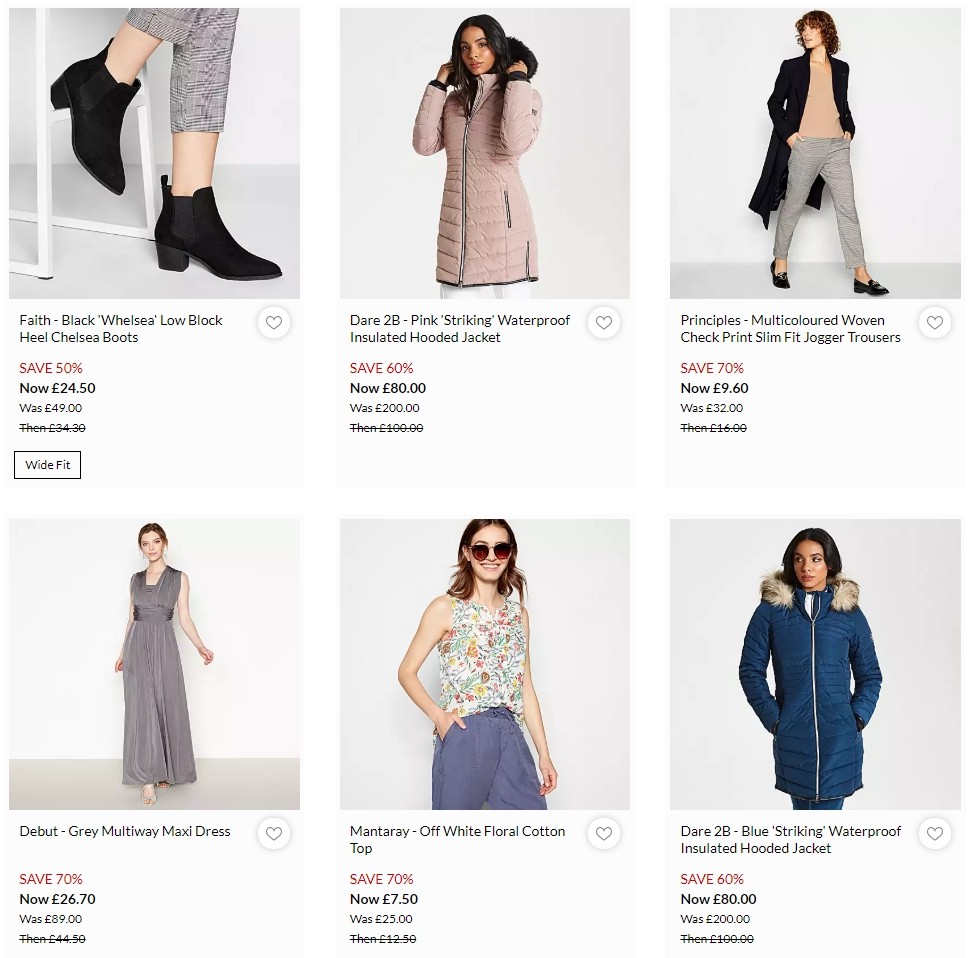Add the grey maxi dress to wishlist
Screen dimensions: 968x958
273,833
